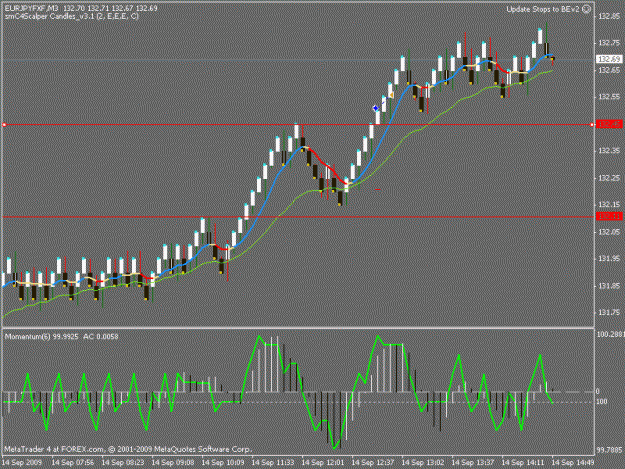Click the smiley face expert advisor icon

coord(587,9)
